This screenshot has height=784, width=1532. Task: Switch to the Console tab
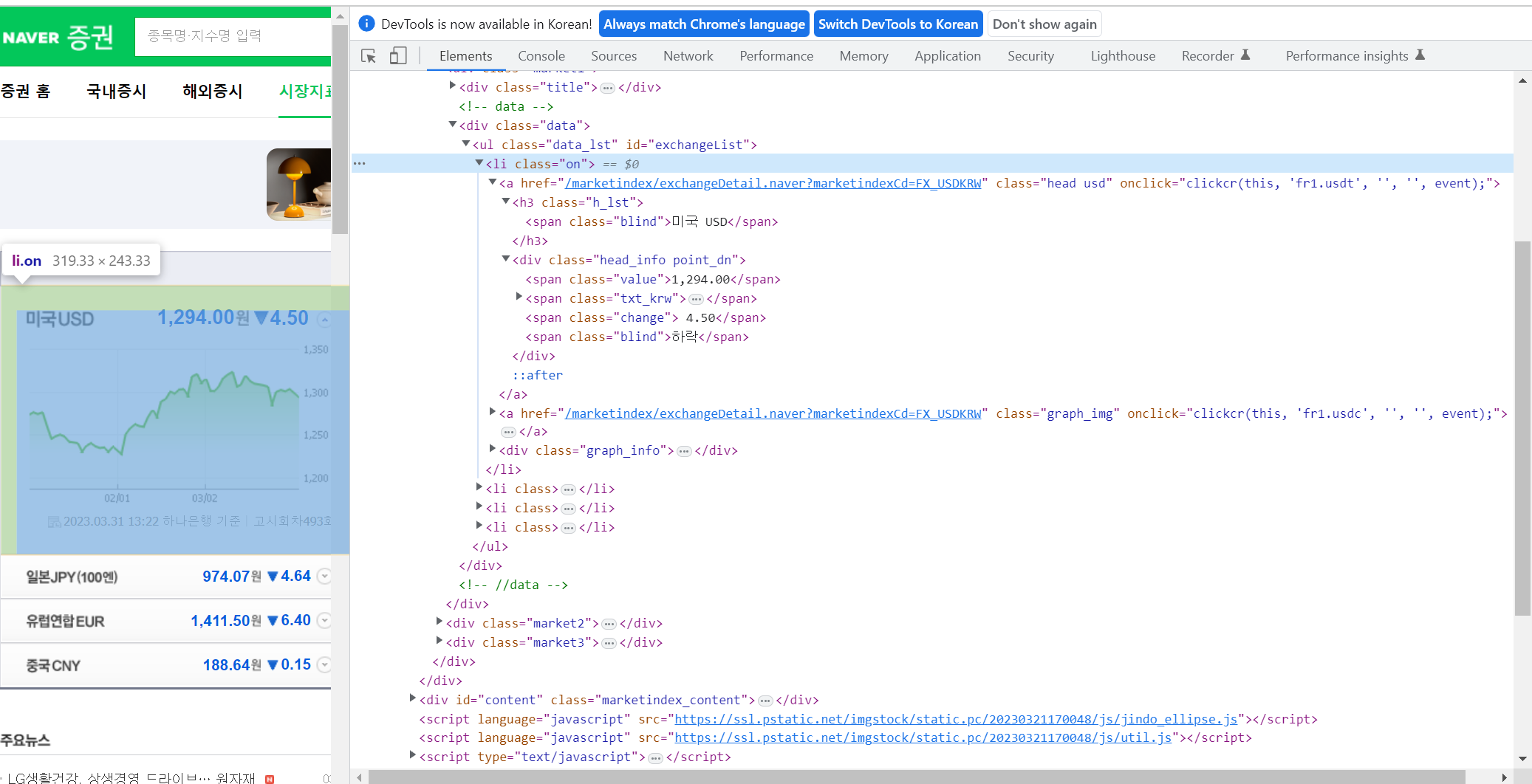(541, 56)
